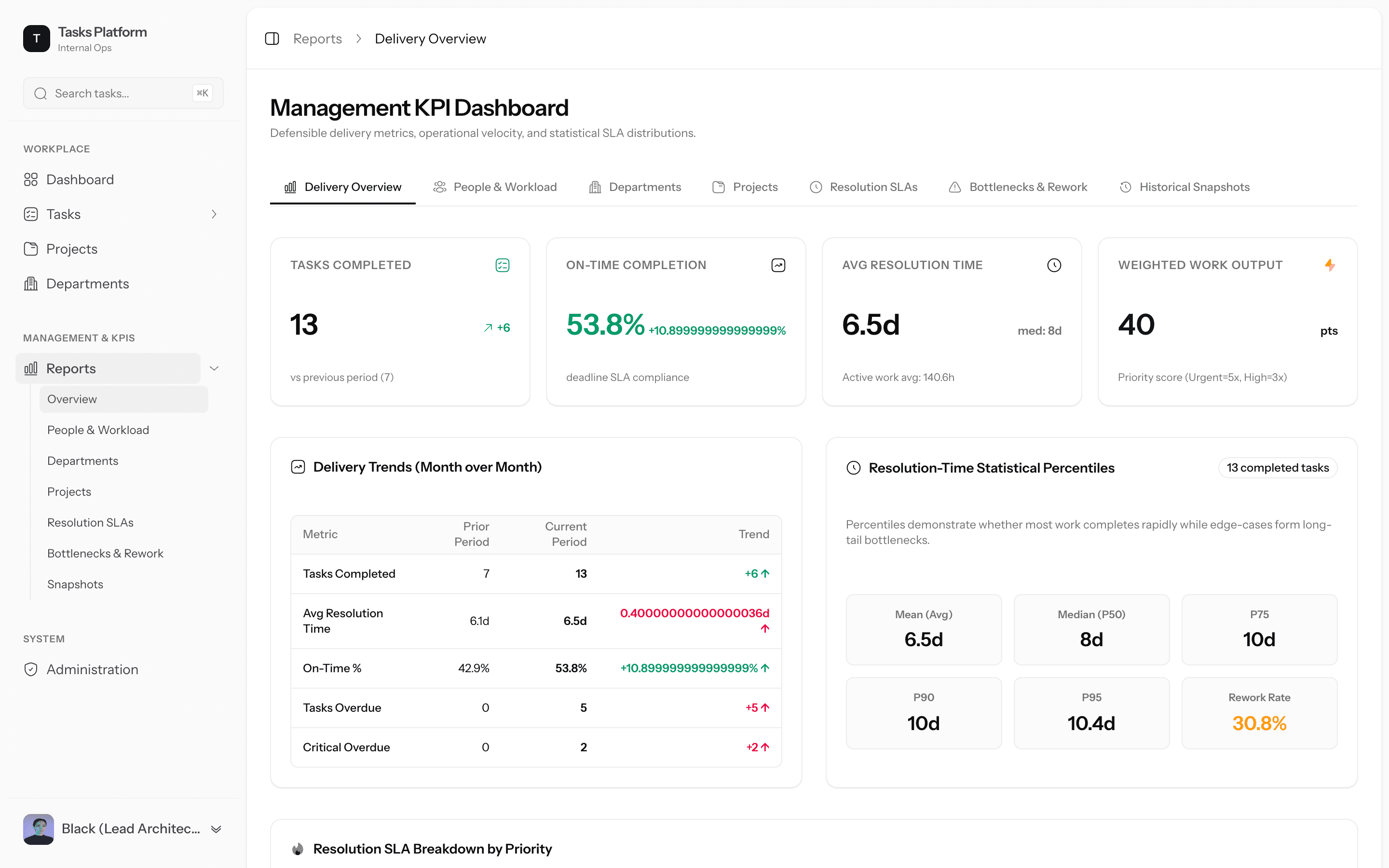
Task: Click the Priority score description text
Action: click(1202, 377)
